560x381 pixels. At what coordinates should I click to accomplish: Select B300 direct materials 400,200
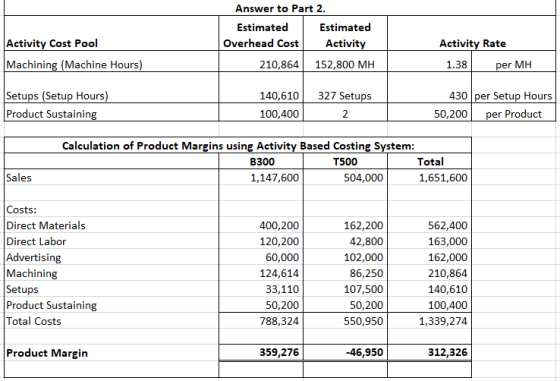click(x=261, y=225)
